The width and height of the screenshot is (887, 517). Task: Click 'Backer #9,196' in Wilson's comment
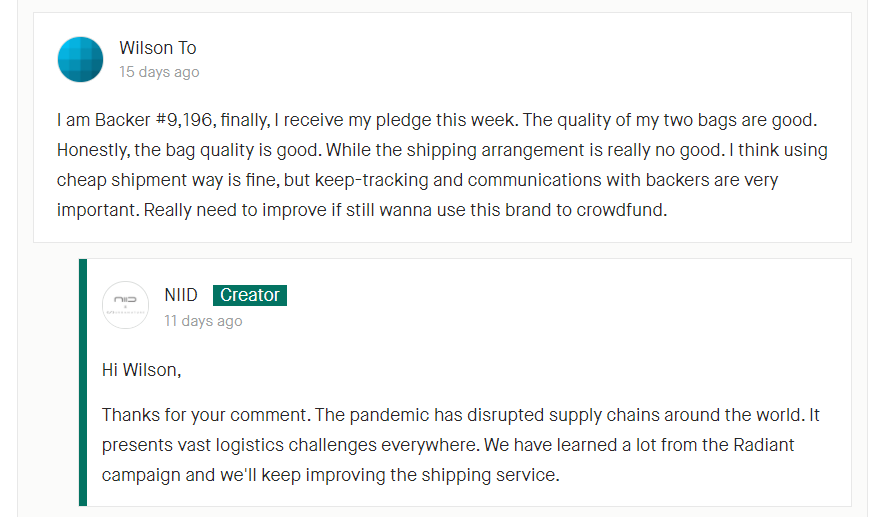(153, 120)
